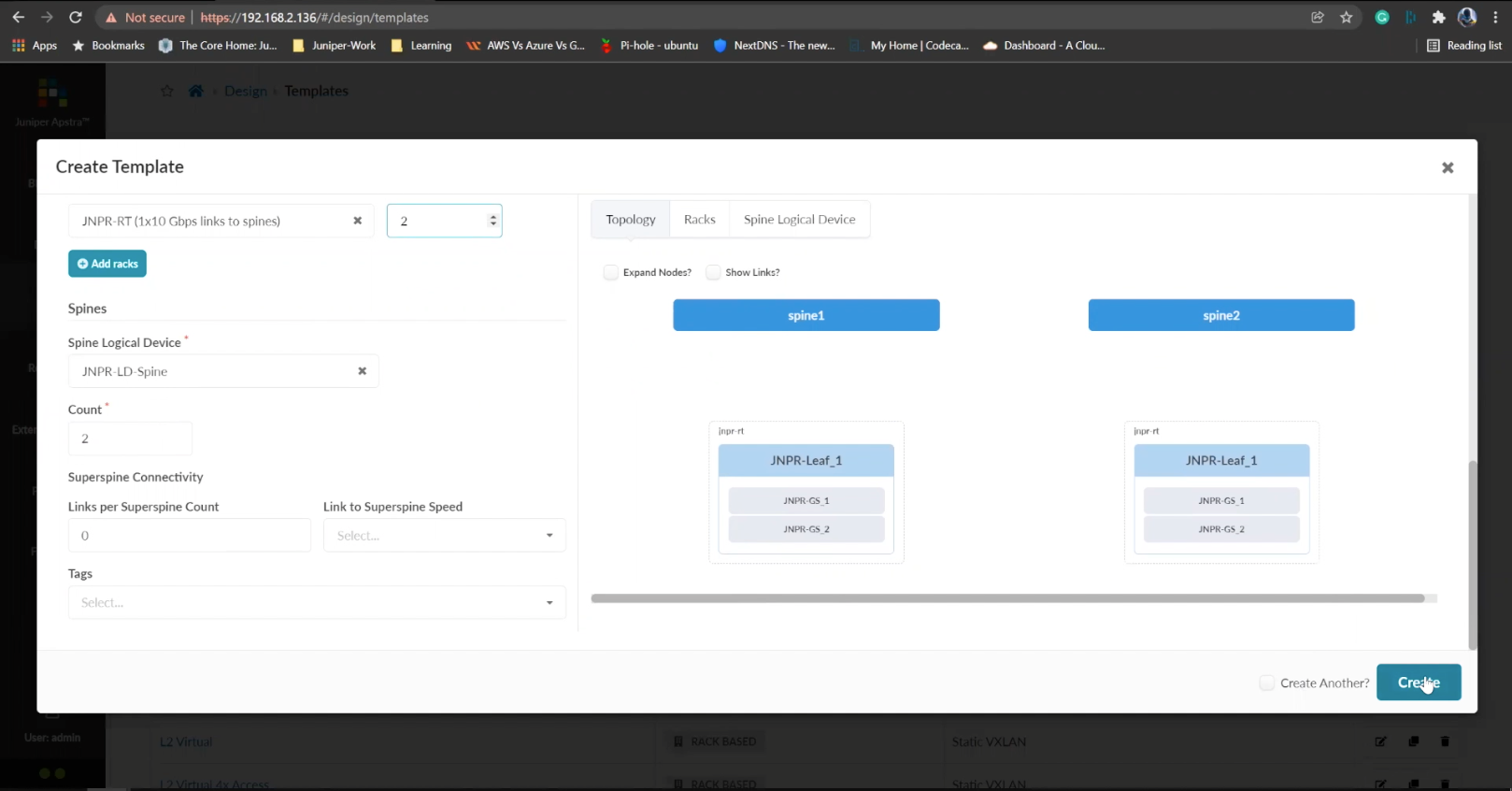Tick the Create Another checkbox
1512x791 pixels.
point(1266,683)
